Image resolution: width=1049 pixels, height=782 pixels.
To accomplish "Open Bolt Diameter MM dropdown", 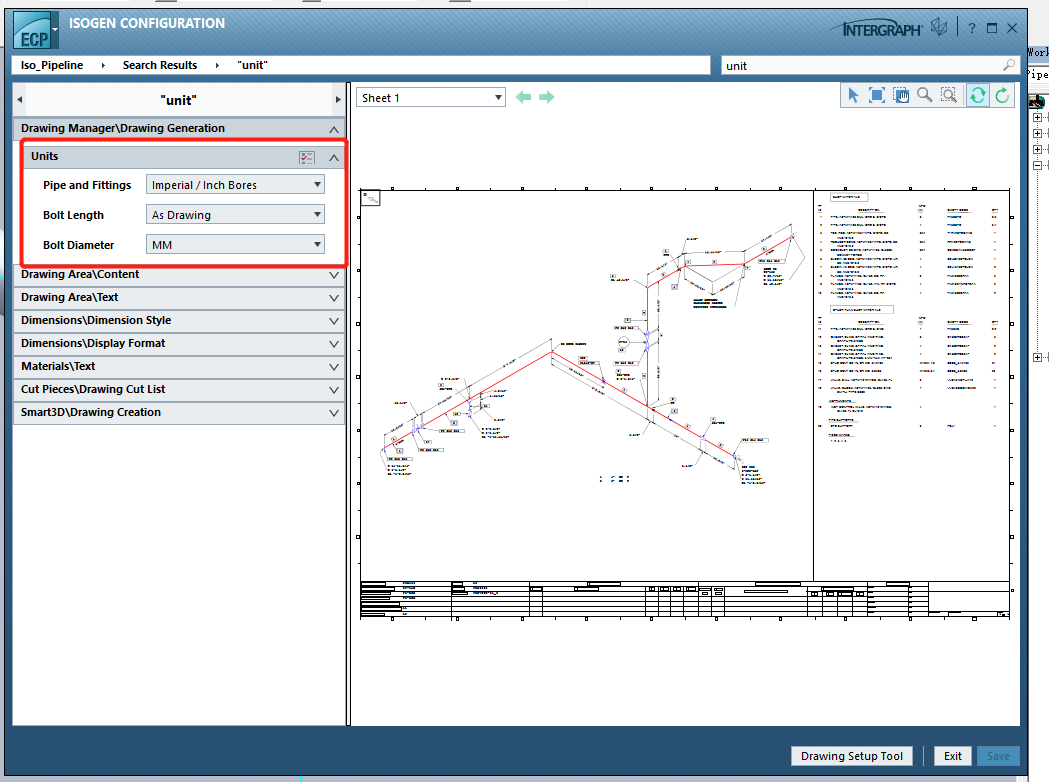I will (235, 245).
